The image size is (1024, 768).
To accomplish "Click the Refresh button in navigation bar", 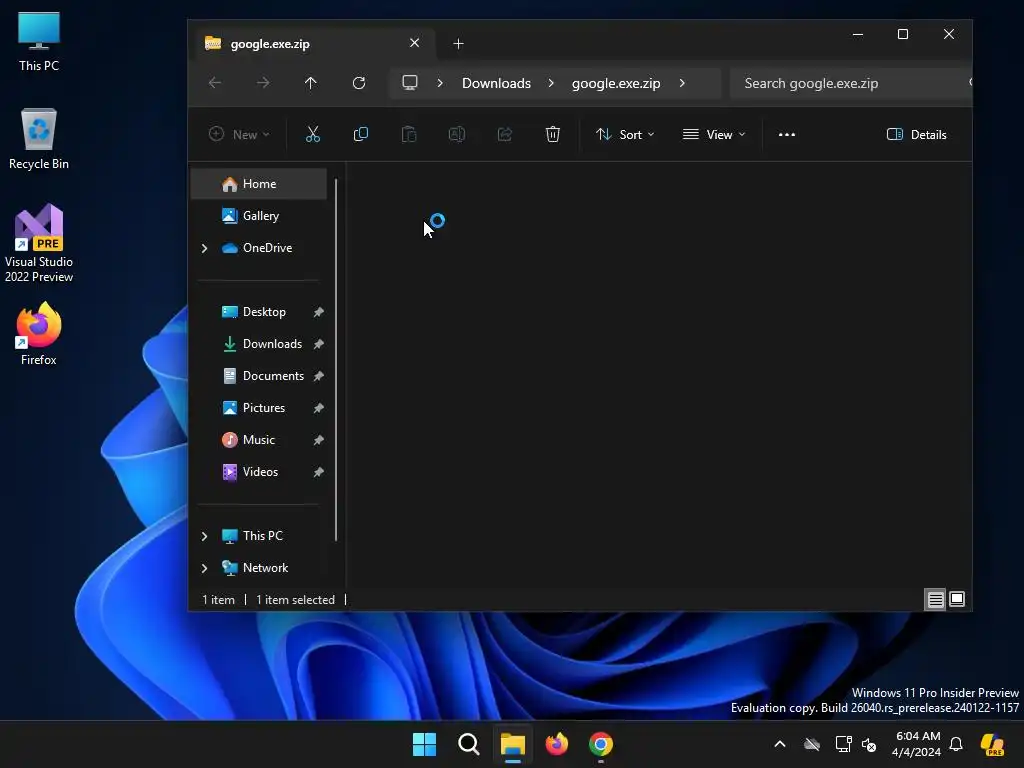I will click(359, 83).
